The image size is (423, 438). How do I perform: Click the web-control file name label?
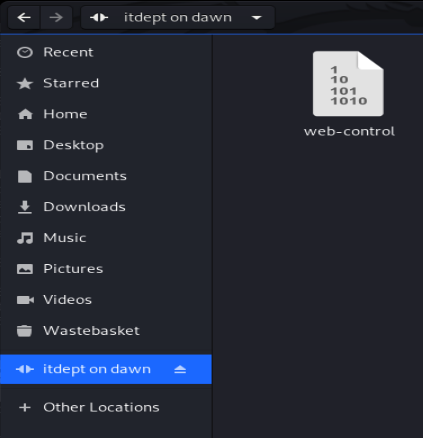tap(349, 131)
